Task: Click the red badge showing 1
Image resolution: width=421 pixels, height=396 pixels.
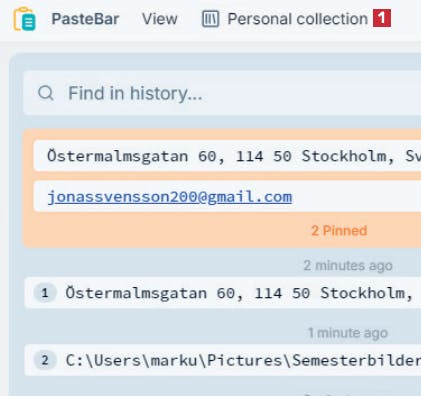Action: [382, 18]
